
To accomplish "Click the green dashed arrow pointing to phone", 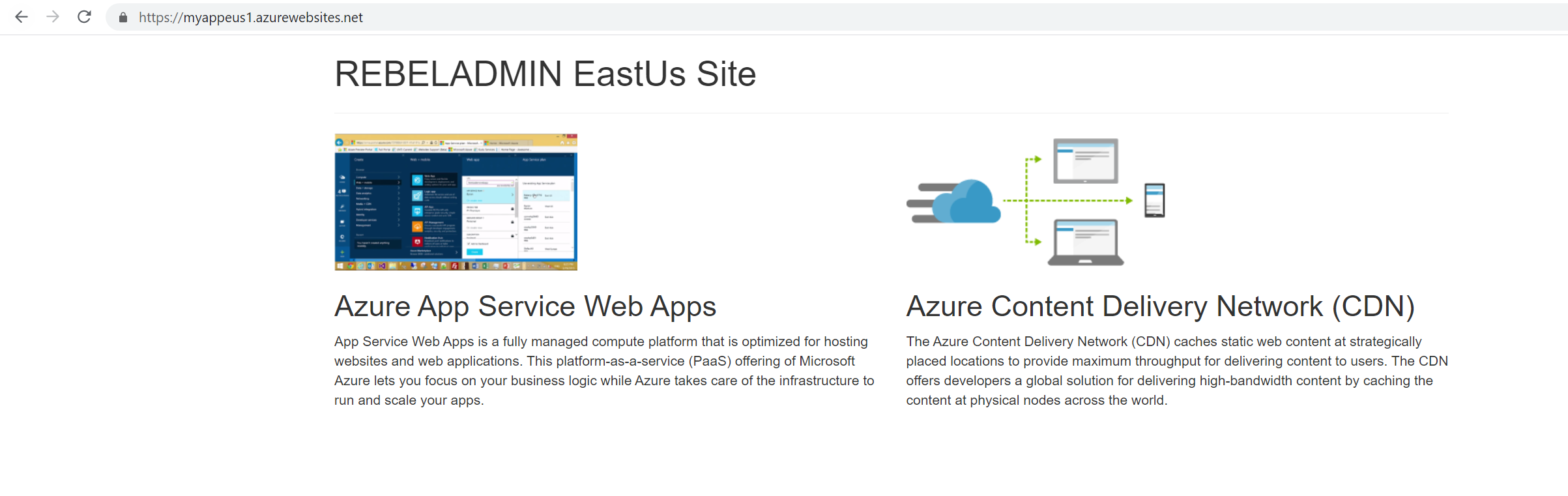I will coord(1069,201).
